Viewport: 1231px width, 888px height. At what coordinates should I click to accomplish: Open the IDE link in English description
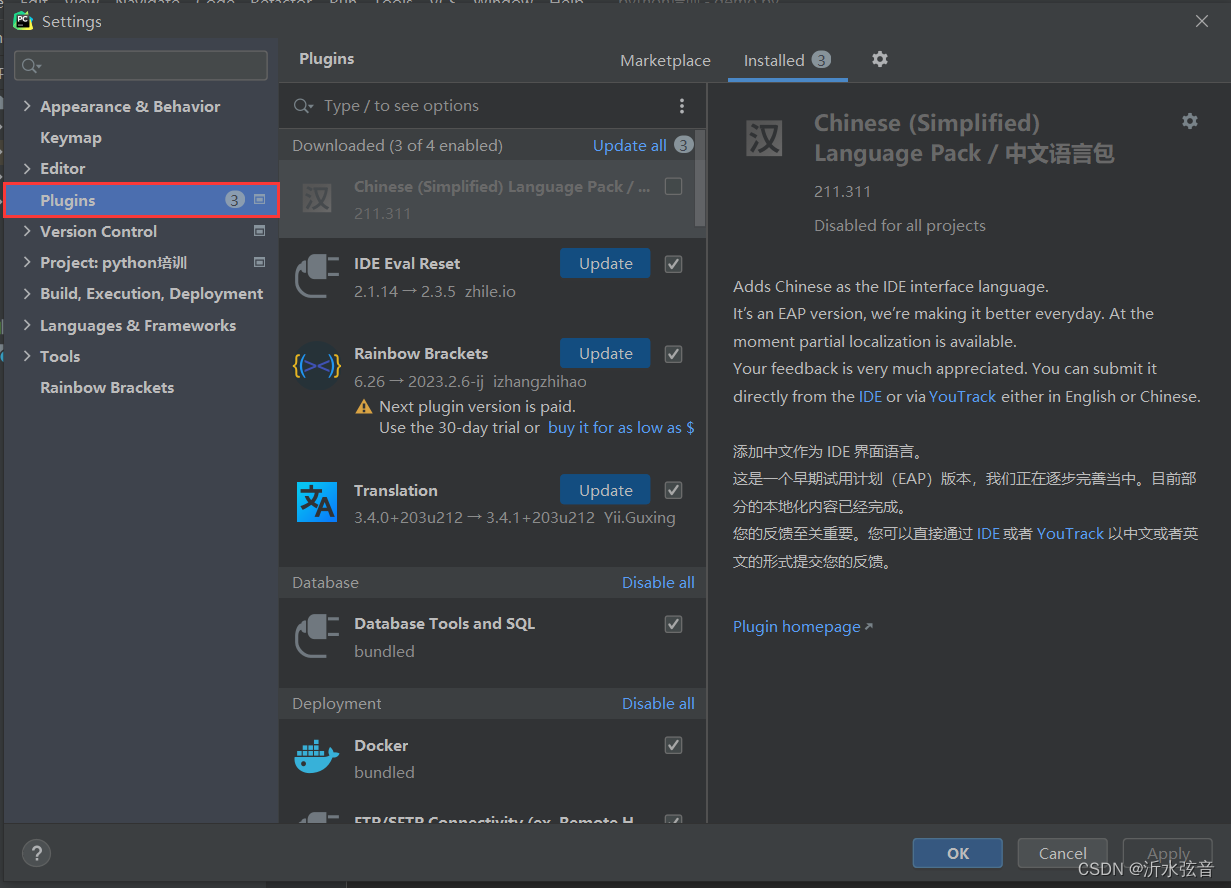pos(870,396)
